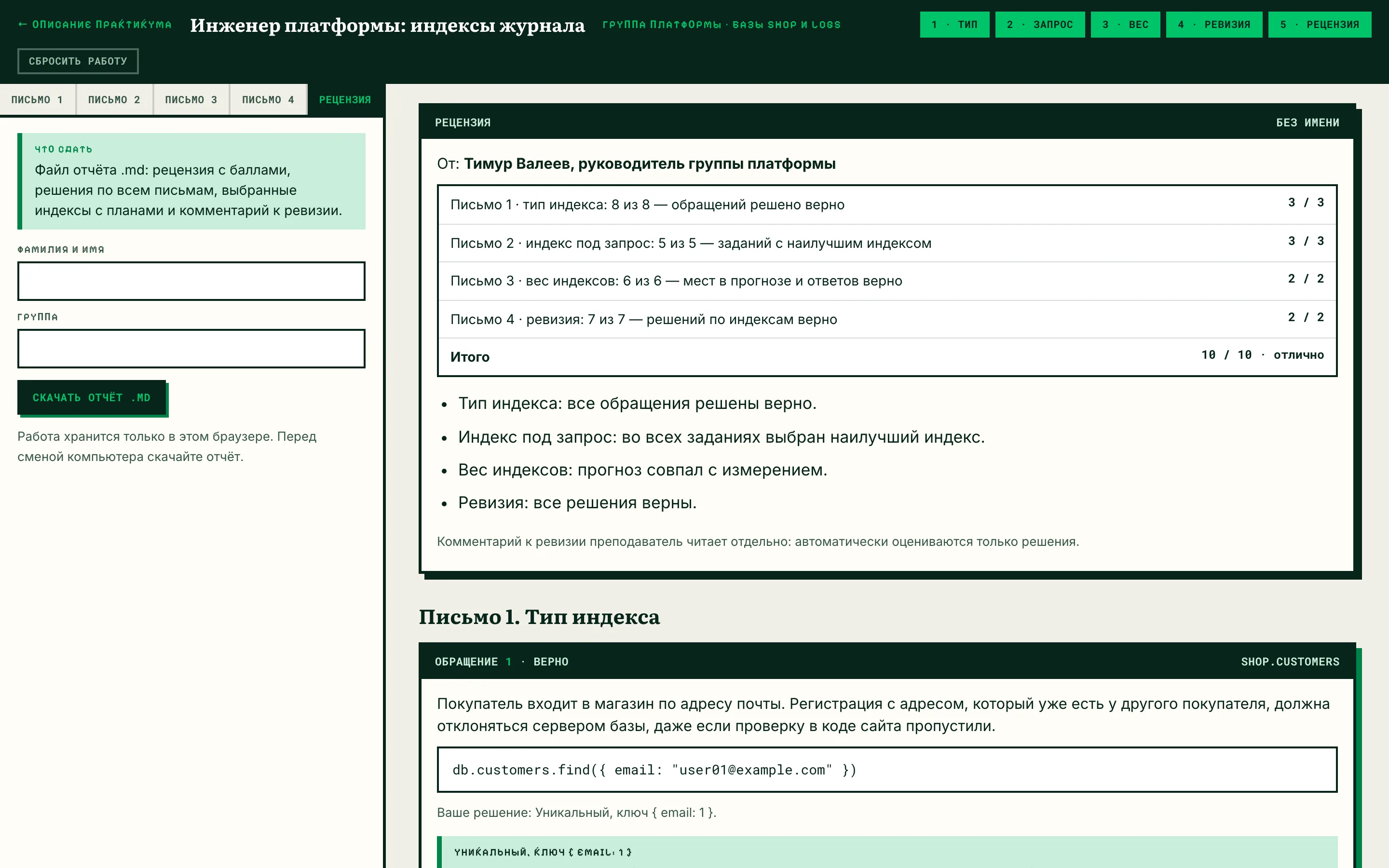Select the Письмо 3 tab
Image resolution: width=1389 pixels, height=868 pixels.
[191, 100]
